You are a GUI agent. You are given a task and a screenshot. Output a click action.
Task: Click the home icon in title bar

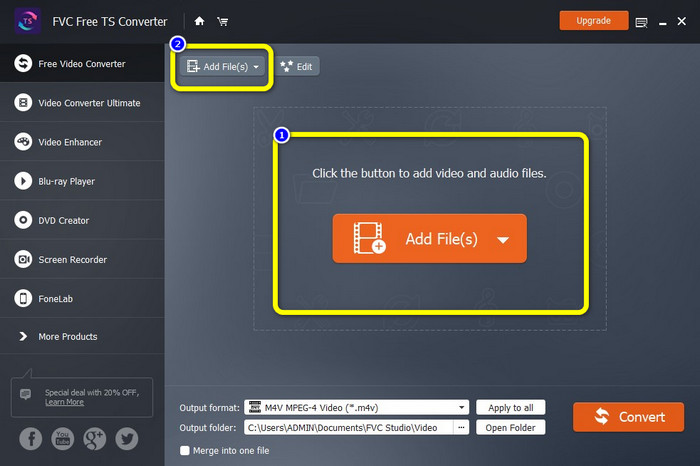click(200, 21)
